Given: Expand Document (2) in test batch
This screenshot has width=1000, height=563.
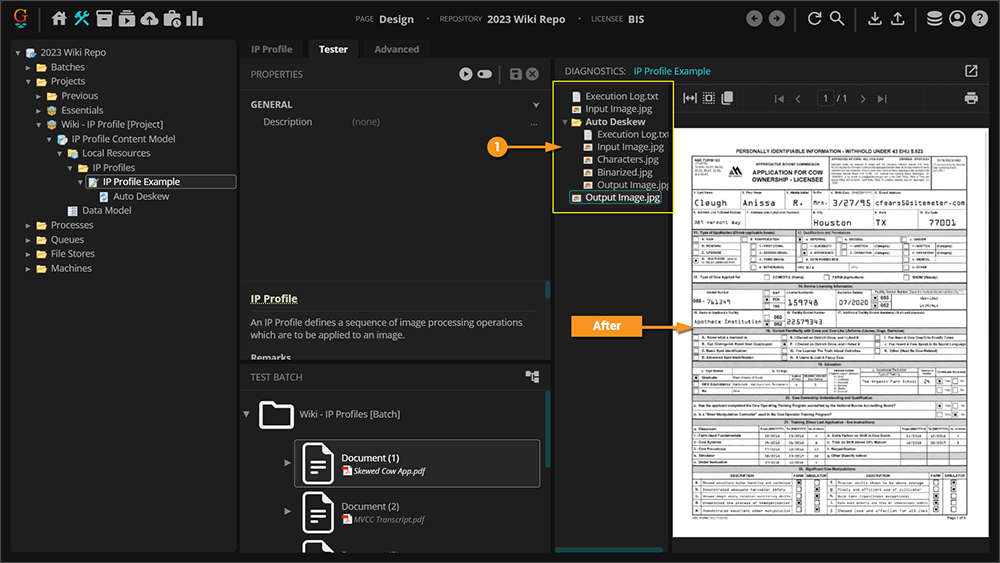Looking at the screenshot, I should click(x=289, y=512).
